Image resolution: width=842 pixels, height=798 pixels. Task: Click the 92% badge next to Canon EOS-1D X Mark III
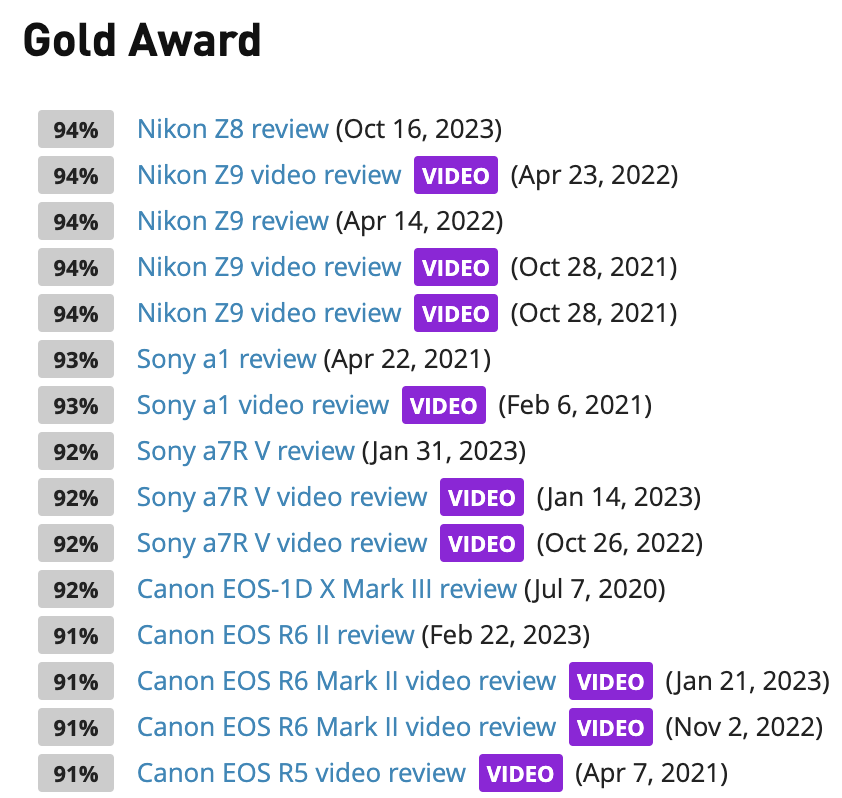click(x=75, y=589)
